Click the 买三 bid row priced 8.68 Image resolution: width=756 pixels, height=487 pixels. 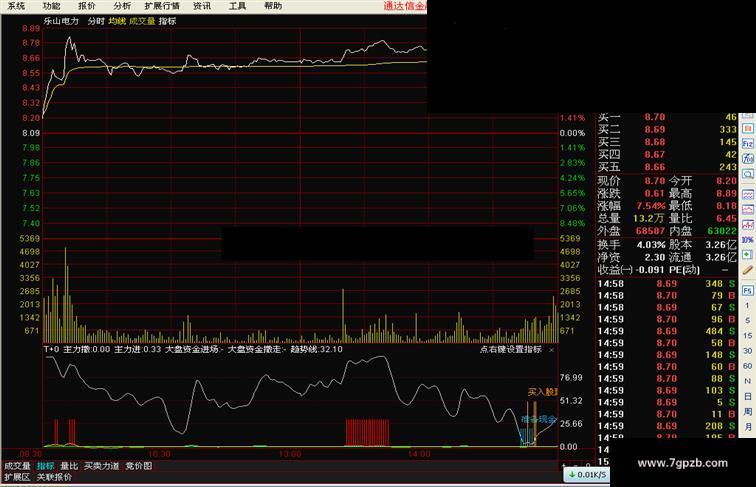click(x=667, y=142)
